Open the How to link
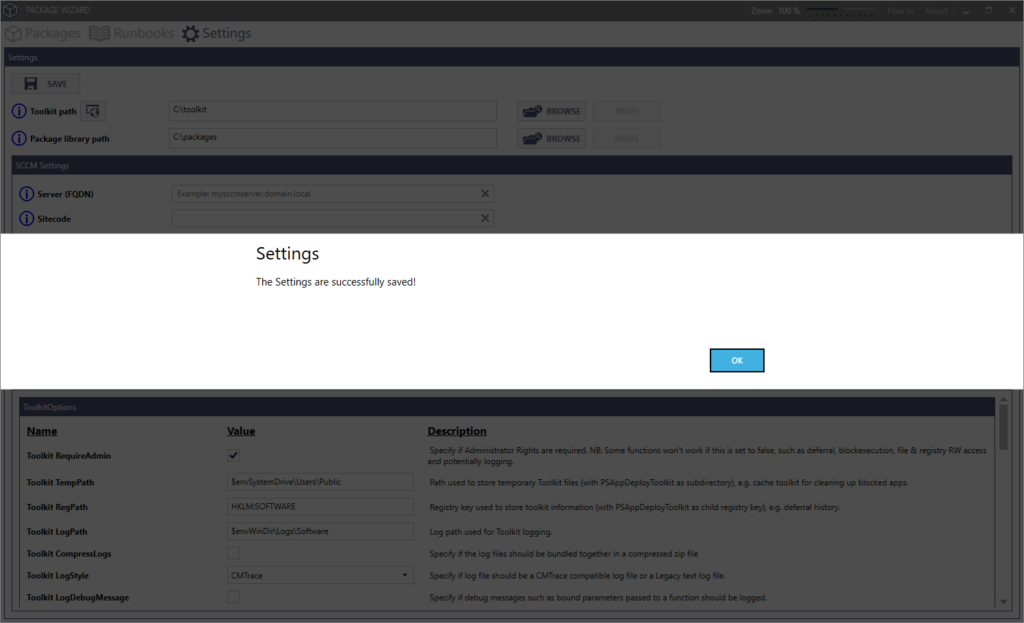 click(901, 11)
